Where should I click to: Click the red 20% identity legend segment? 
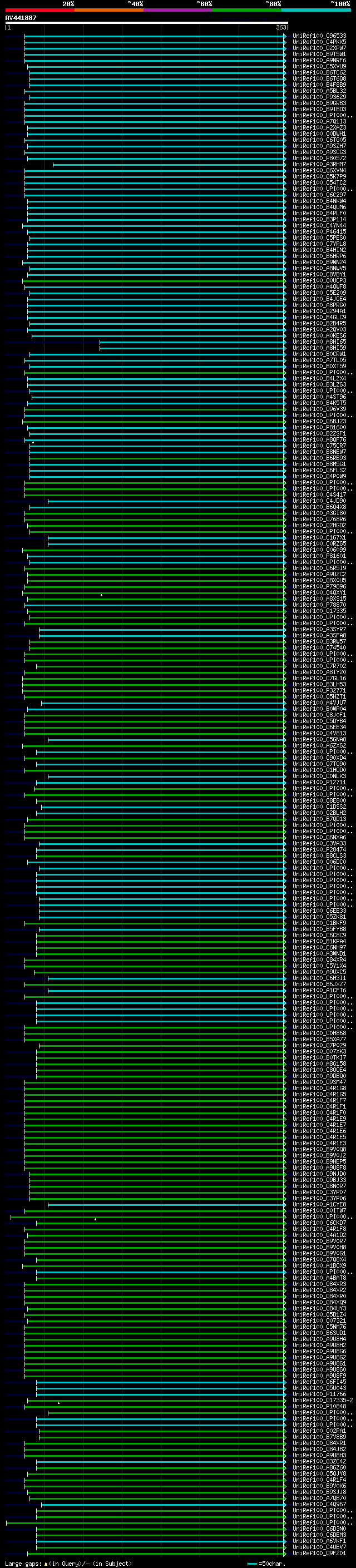coord(39,10)
